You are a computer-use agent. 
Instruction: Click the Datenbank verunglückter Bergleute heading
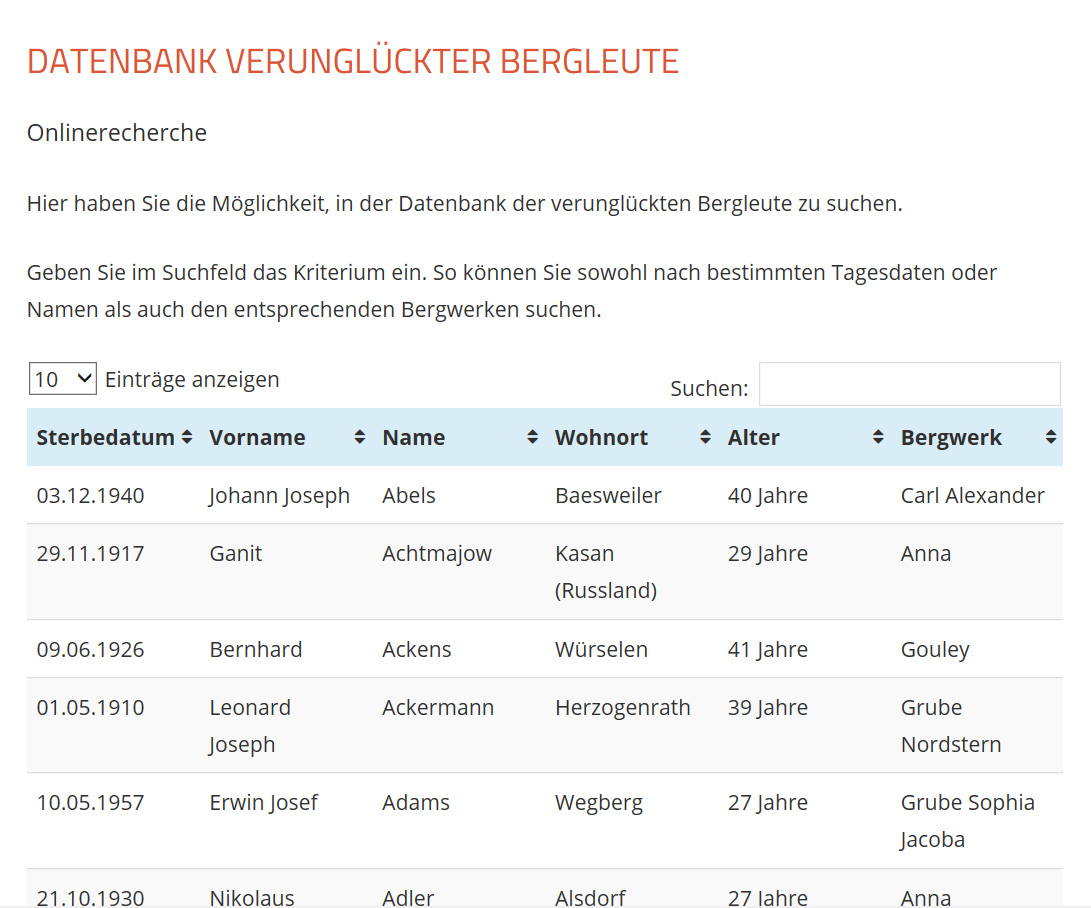(353, 62)
